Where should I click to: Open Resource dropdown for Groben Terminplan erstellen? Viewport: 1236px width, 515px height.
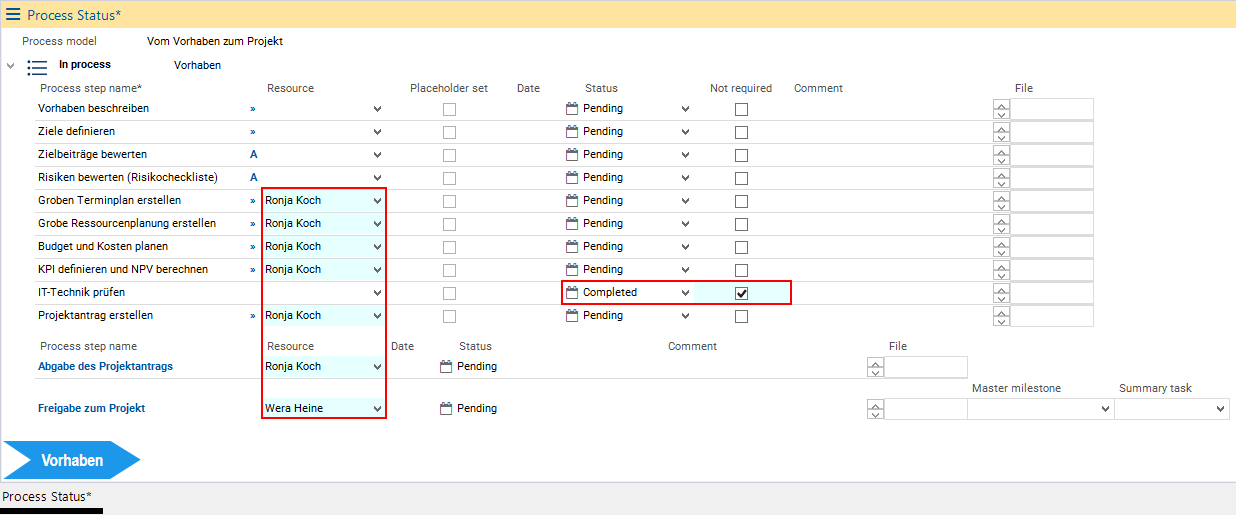377,200
